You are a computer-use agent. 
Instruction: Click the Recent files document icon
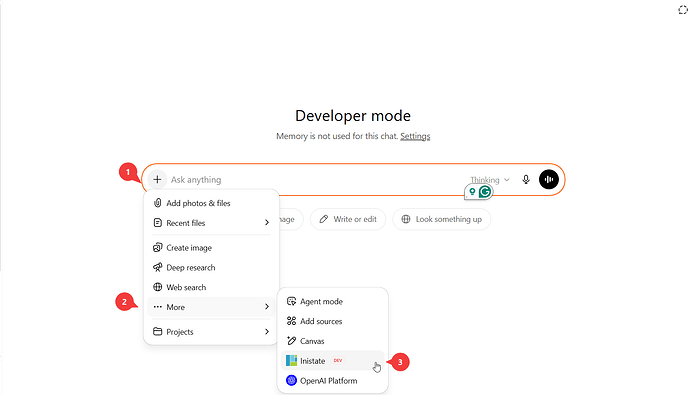pos(158,223)
